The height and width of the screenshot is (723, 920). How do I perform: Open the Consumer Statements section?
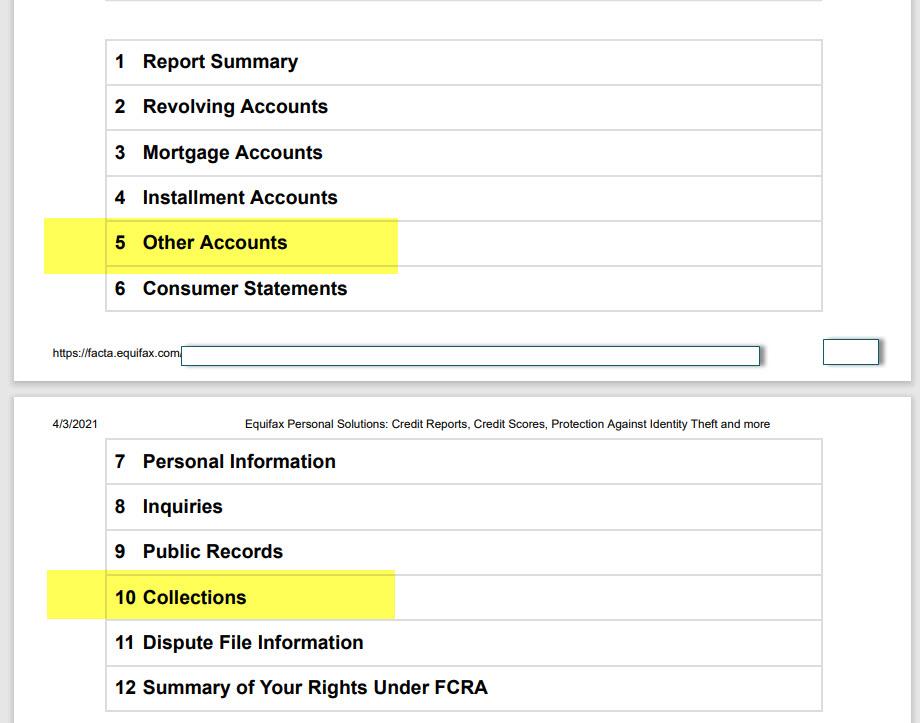pos(464,288)
